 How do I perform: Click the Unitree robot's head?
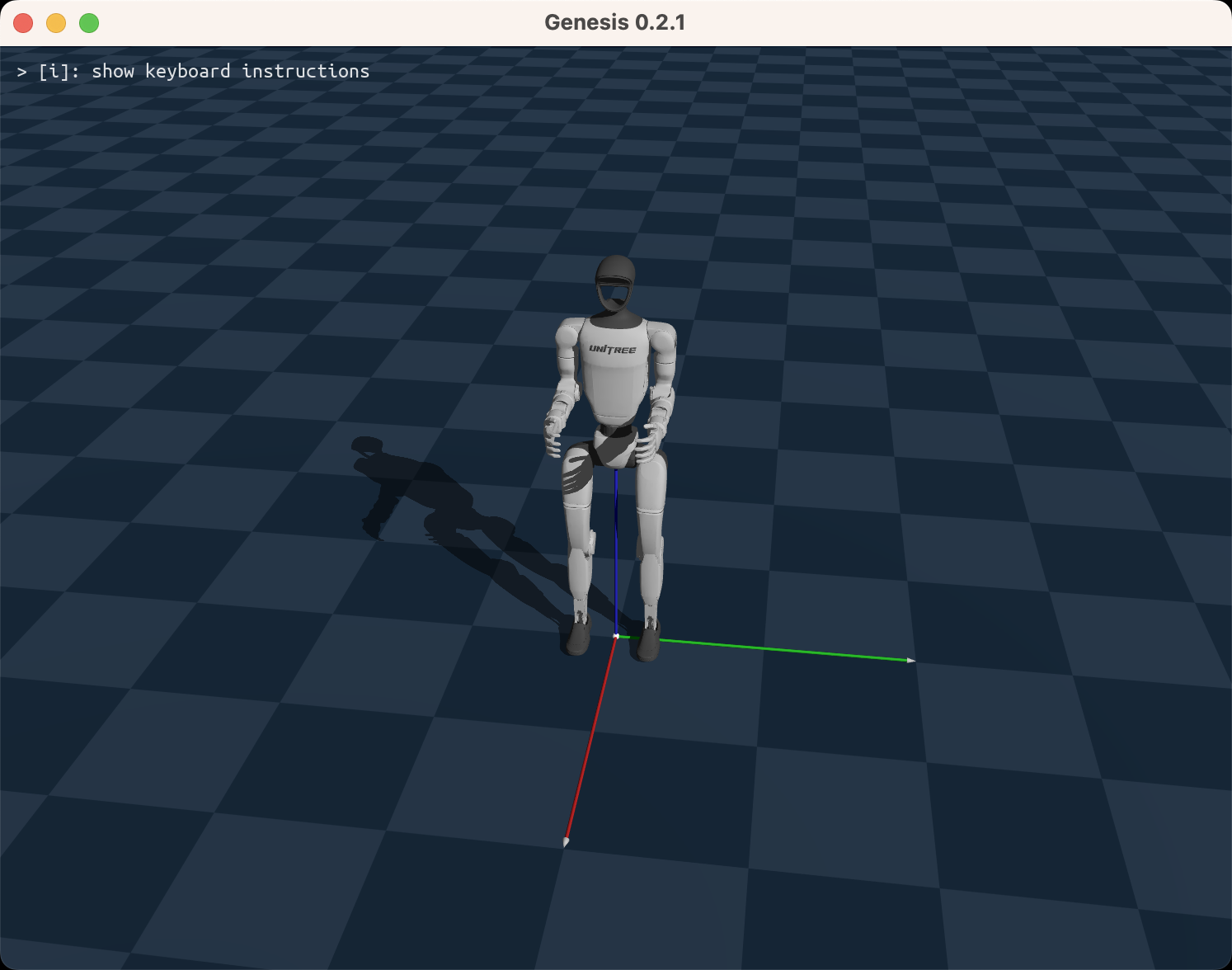616,283
